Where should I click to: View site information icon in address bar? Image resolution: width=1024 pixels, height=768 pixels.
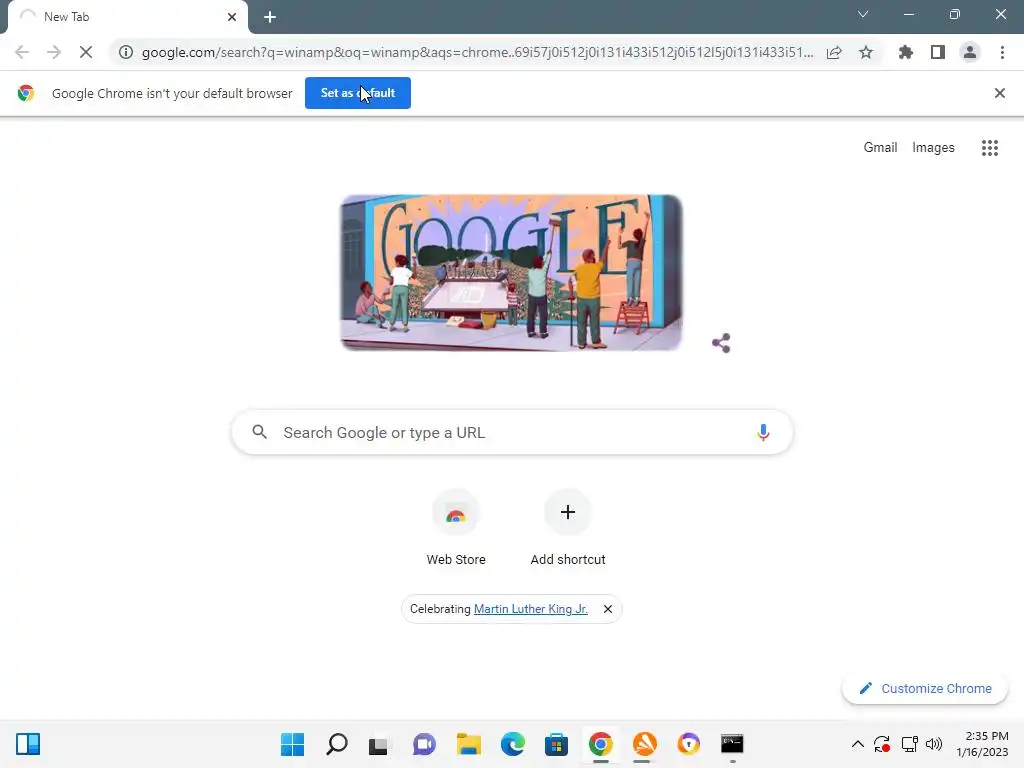(126, 52)
